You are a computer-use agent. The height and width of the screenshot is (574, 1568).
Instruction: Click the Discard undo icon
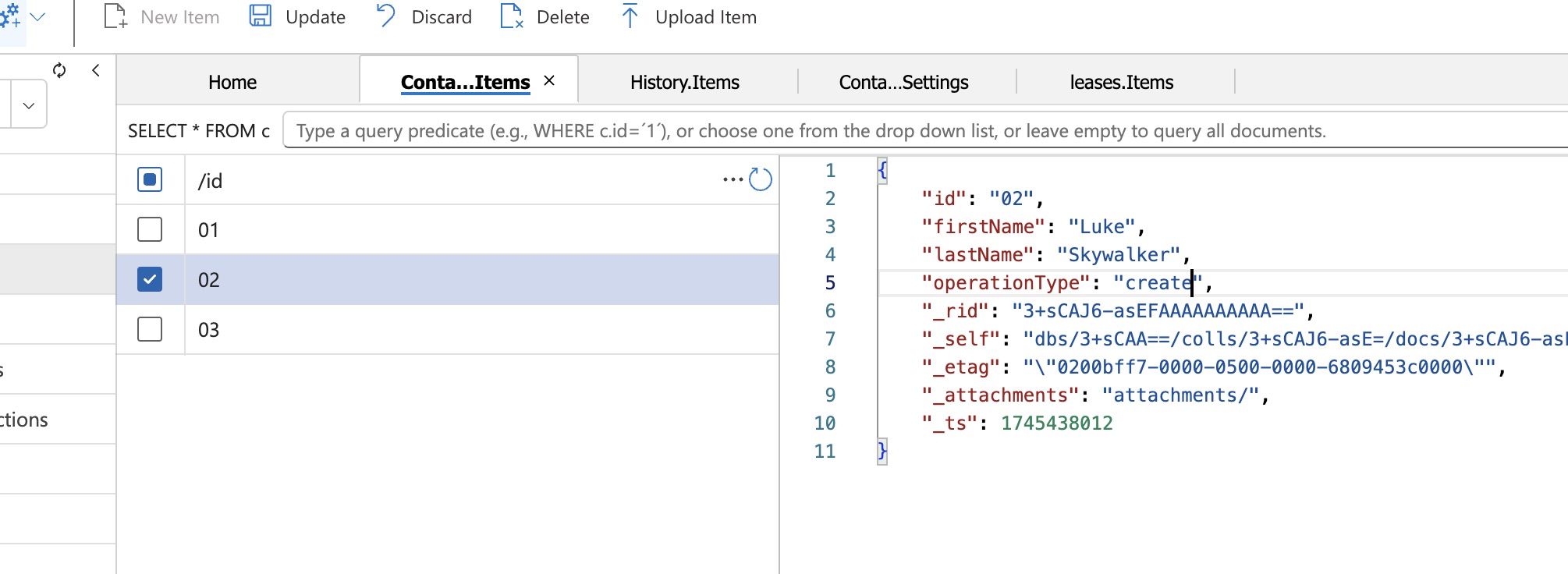pyautogui.click(x=385, y=16)
